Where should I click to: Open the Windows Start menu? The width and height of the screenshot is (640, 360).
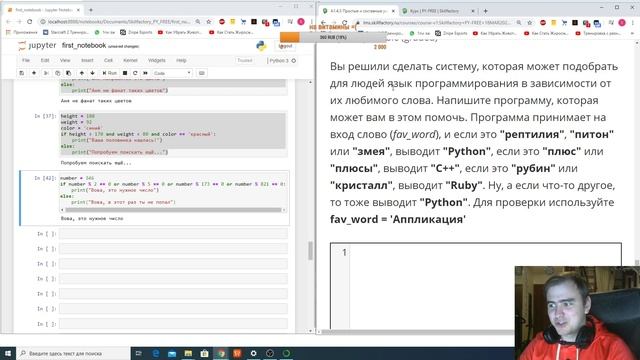coord(7,353)
